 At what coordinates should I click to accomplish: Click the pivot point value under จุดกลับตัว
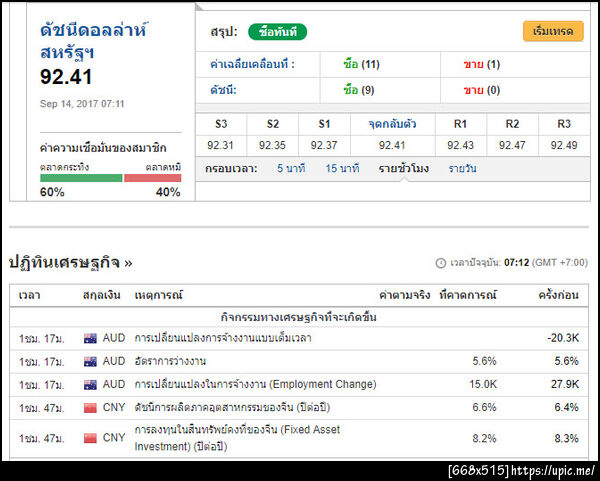pos(392,145)
